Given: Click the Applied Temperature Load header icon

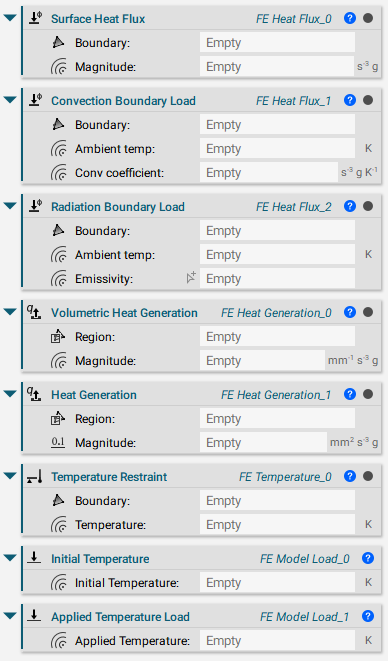Looking at the screenshot, I should [x=34, y=616].
